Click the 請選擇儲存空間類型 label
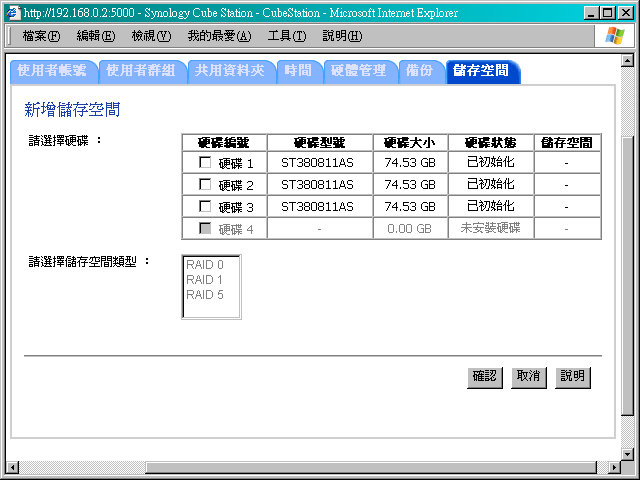 pos(89,262)
